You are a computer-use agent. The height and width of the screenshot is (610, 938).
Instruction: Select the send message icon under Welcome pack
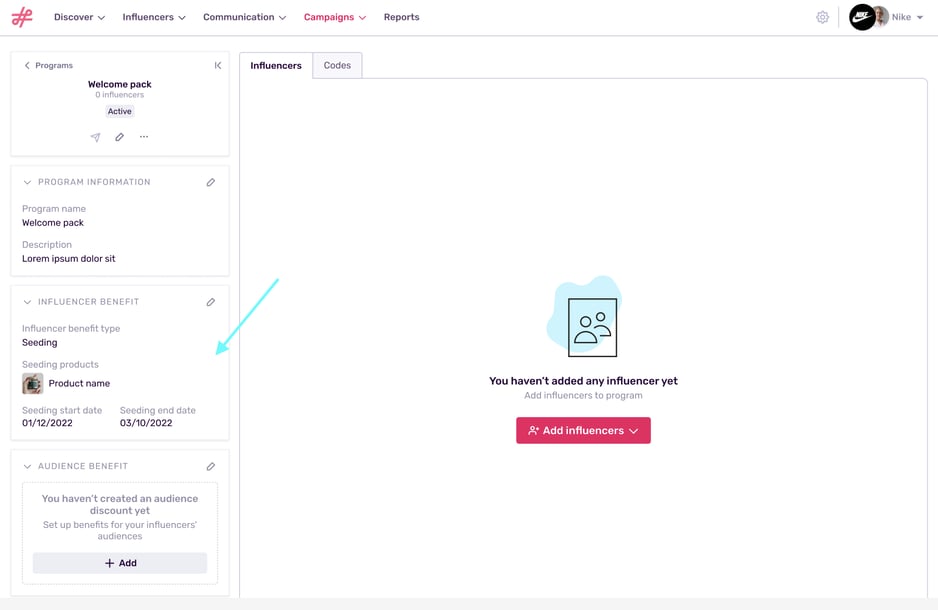pos(95,136)
